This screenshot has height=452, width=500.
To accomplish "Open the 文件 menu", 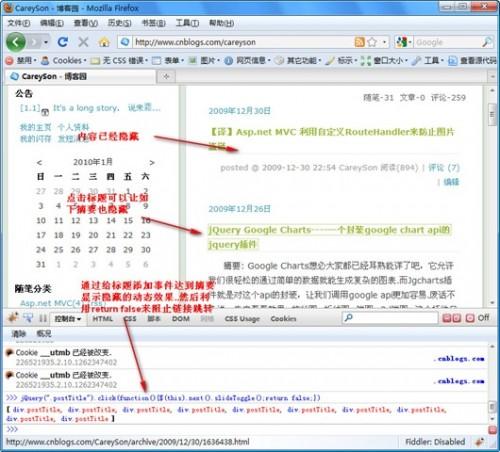I will click(x=19, y=23).
